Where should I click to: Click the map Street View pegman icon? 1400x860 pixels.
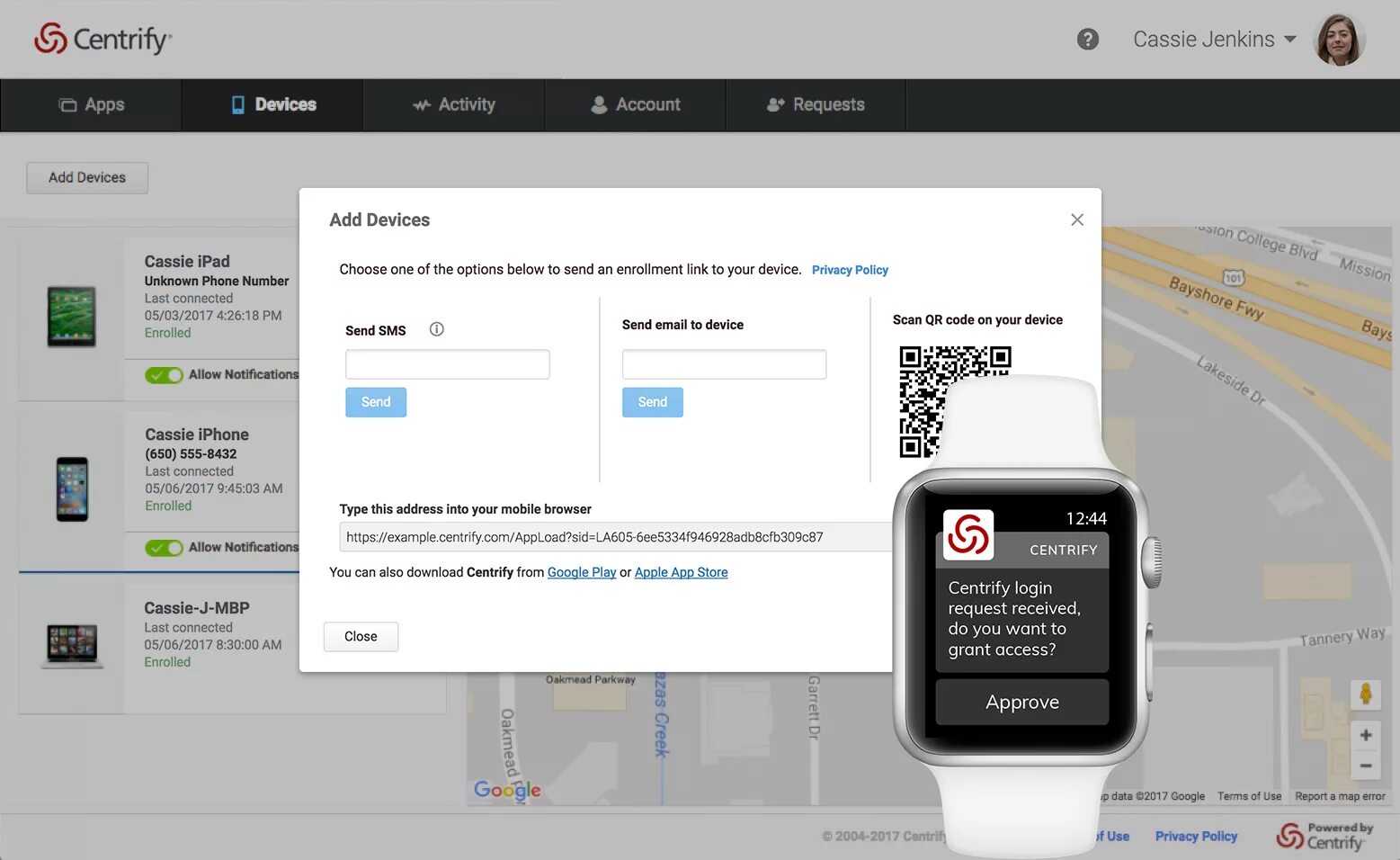point(1366,694)
